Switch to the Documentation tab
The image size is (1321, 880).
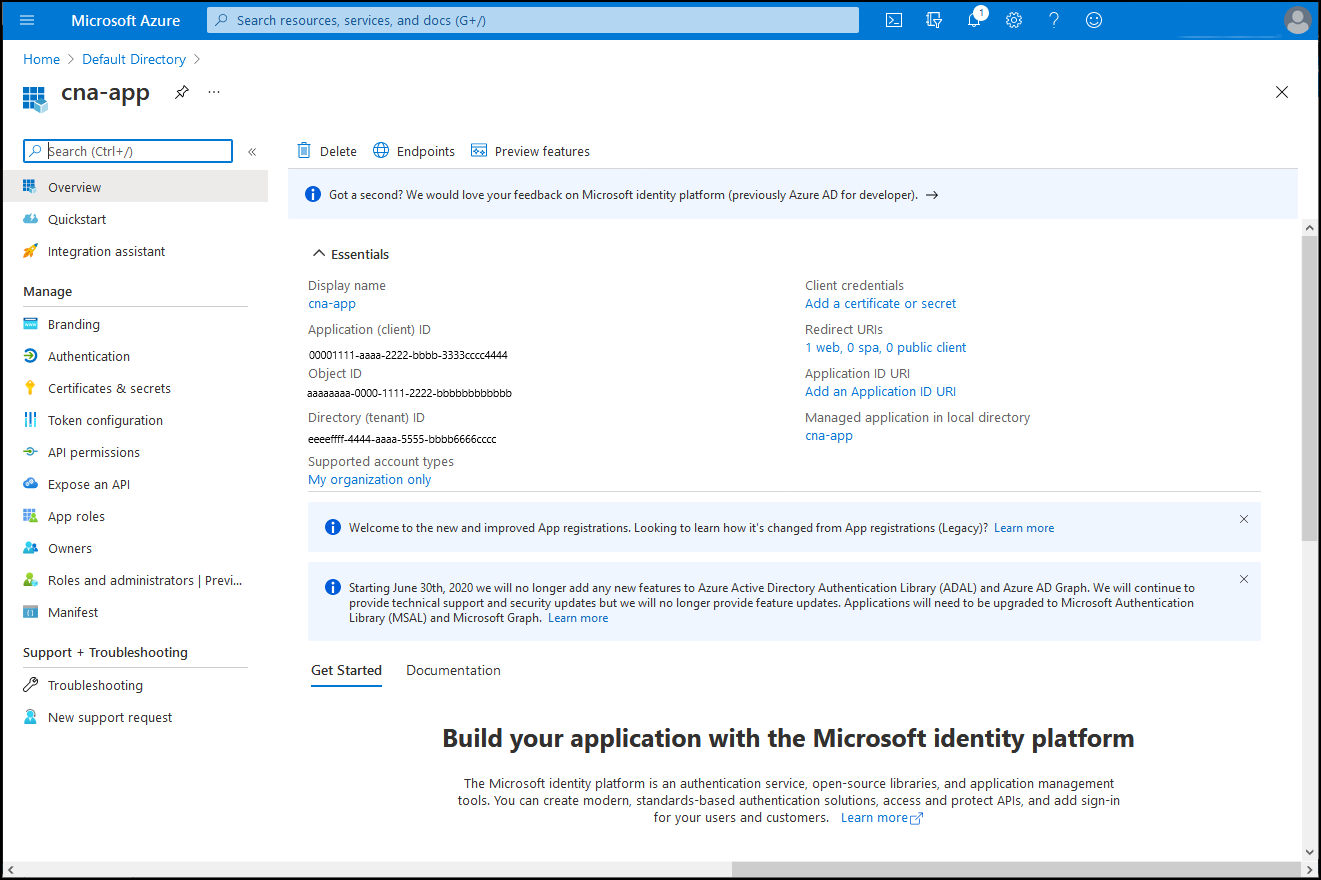pos(453,670)
